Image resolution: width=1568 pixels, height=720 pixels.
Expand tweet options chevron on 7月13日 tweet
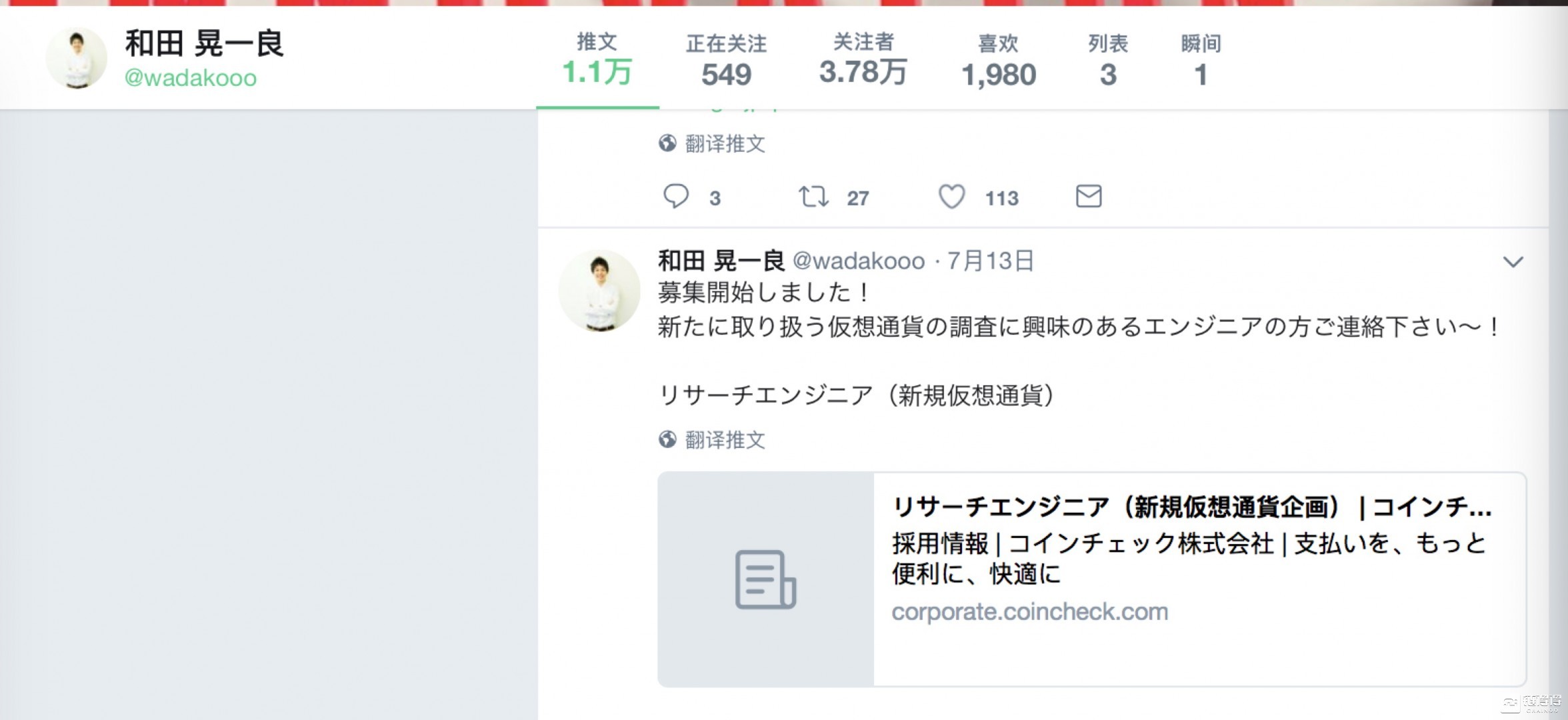tap(1513, 262)
